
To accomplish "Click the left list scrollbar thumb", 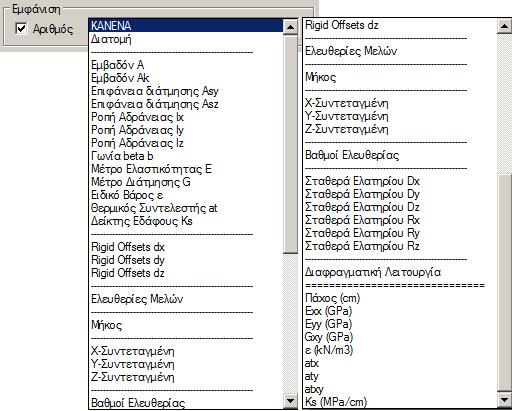I will 290,144.
